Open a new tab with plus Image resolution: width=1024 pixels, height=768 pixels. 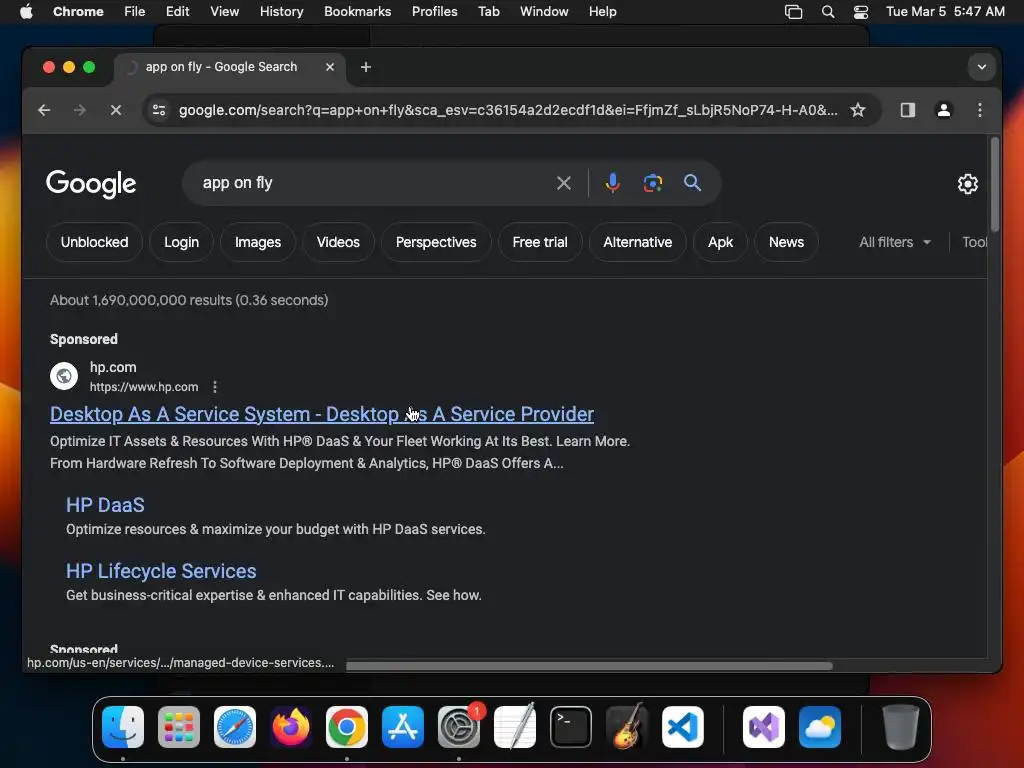point(366,67)
